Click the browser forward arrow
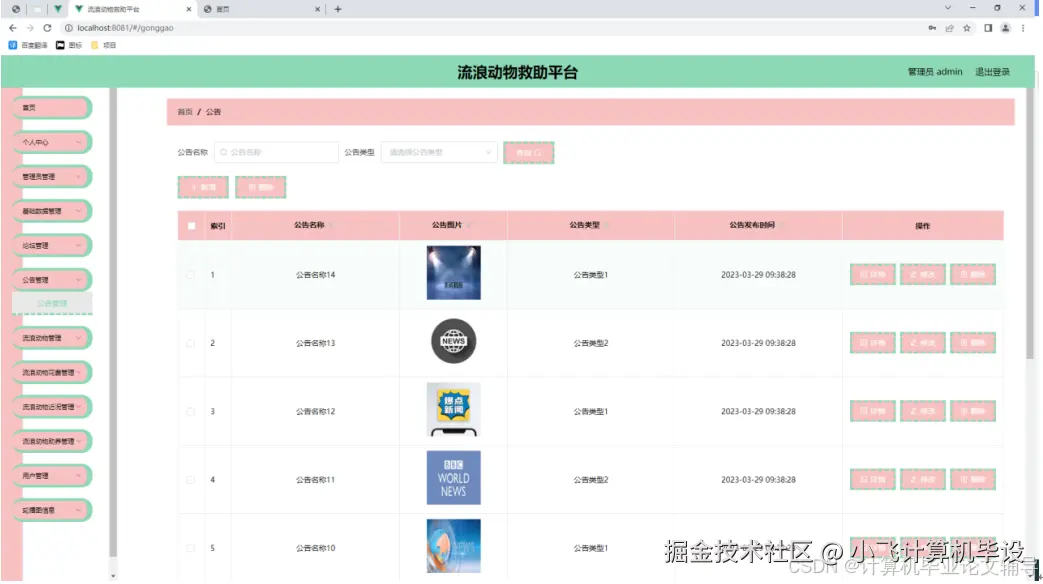Image resolution: width=1043 pixels, height=584 pixels. [30, 28]
